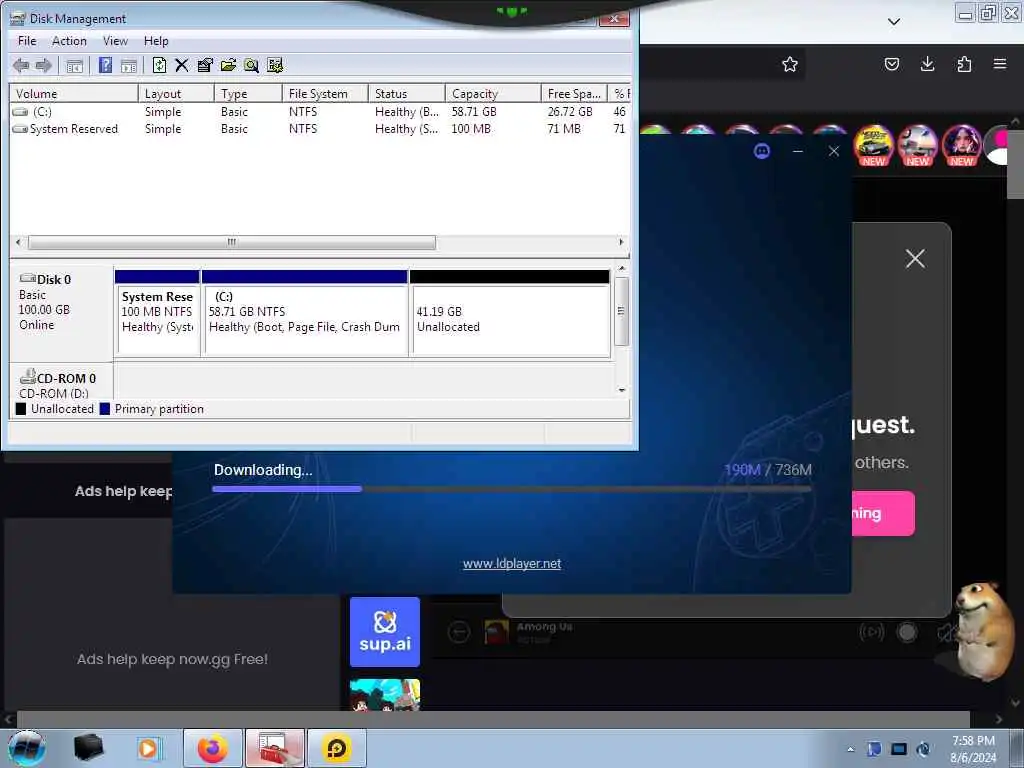
Task: Click the LDPlayer yellow taskbar icon
Action: [x=337, y=748]
